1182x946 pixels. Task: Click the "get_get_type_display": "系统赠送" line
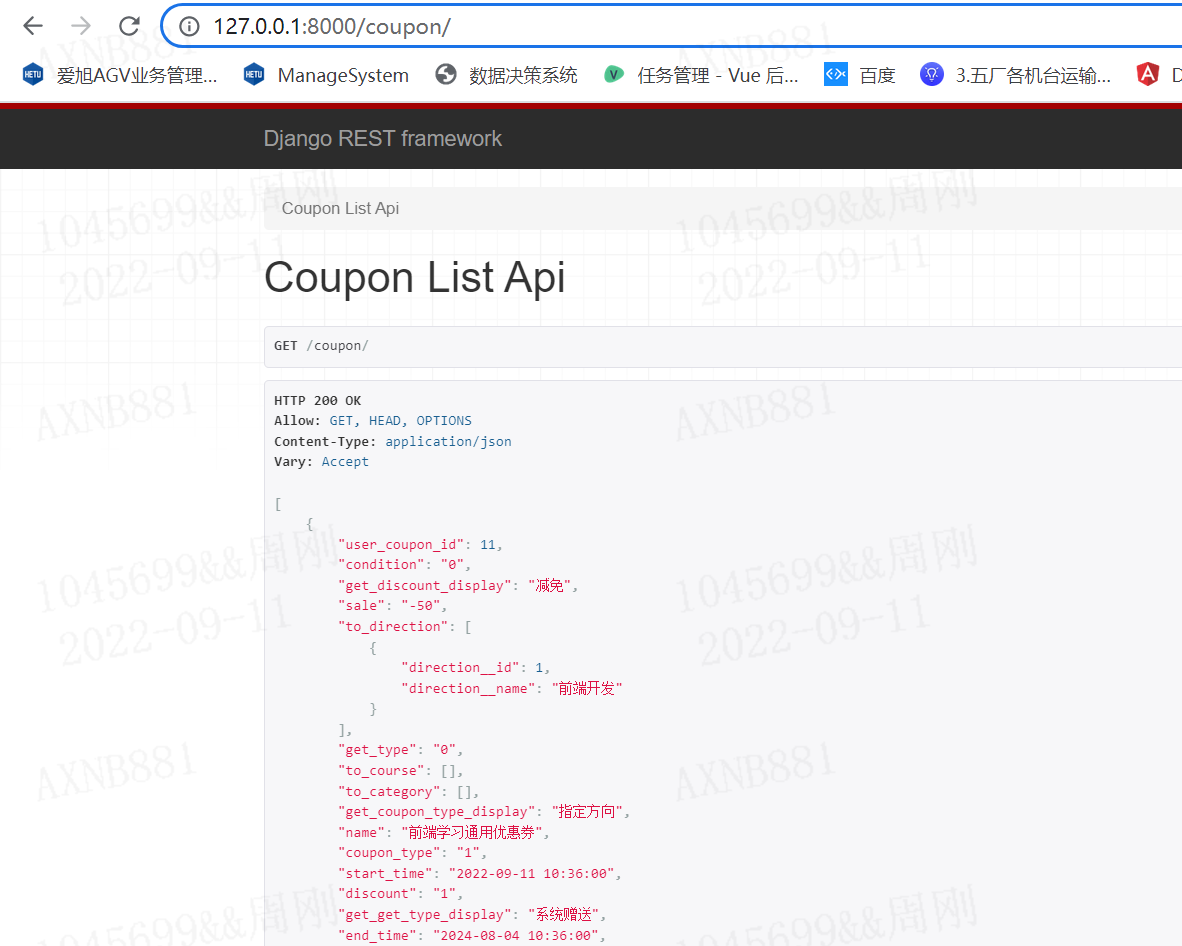tap(472, 914)
